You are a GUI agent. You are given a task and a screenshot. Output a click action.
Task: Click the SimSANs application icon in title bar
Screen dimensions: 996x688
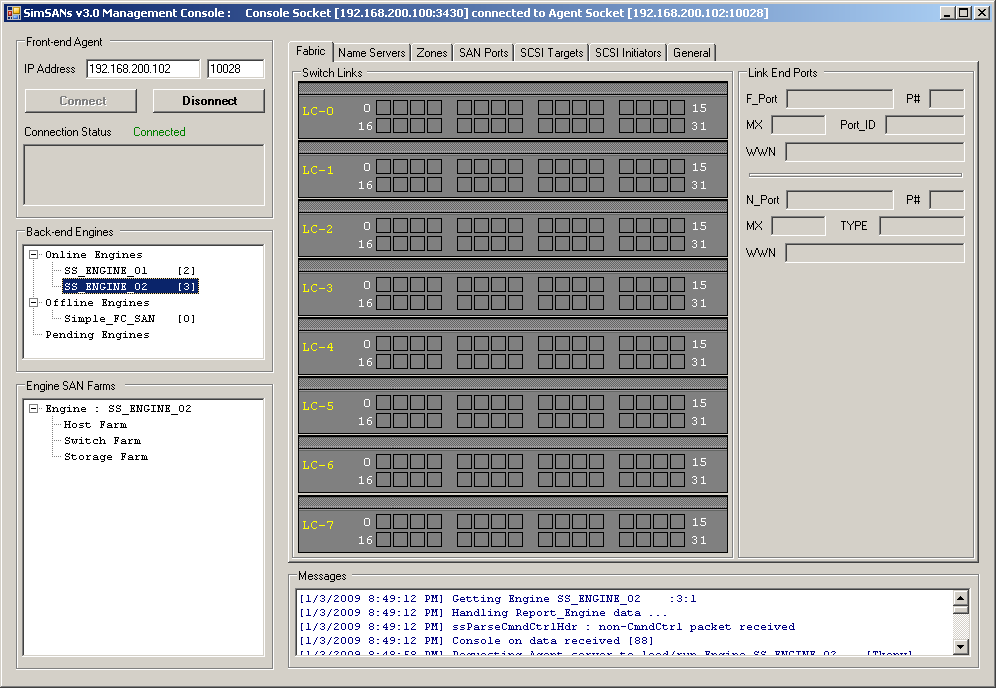(13, 13)
